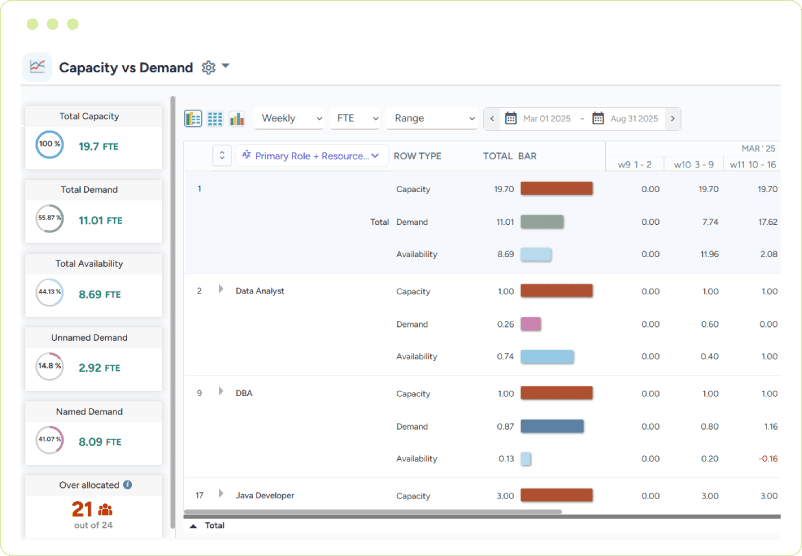Click the 21 over allocated count

coord(82,509)
